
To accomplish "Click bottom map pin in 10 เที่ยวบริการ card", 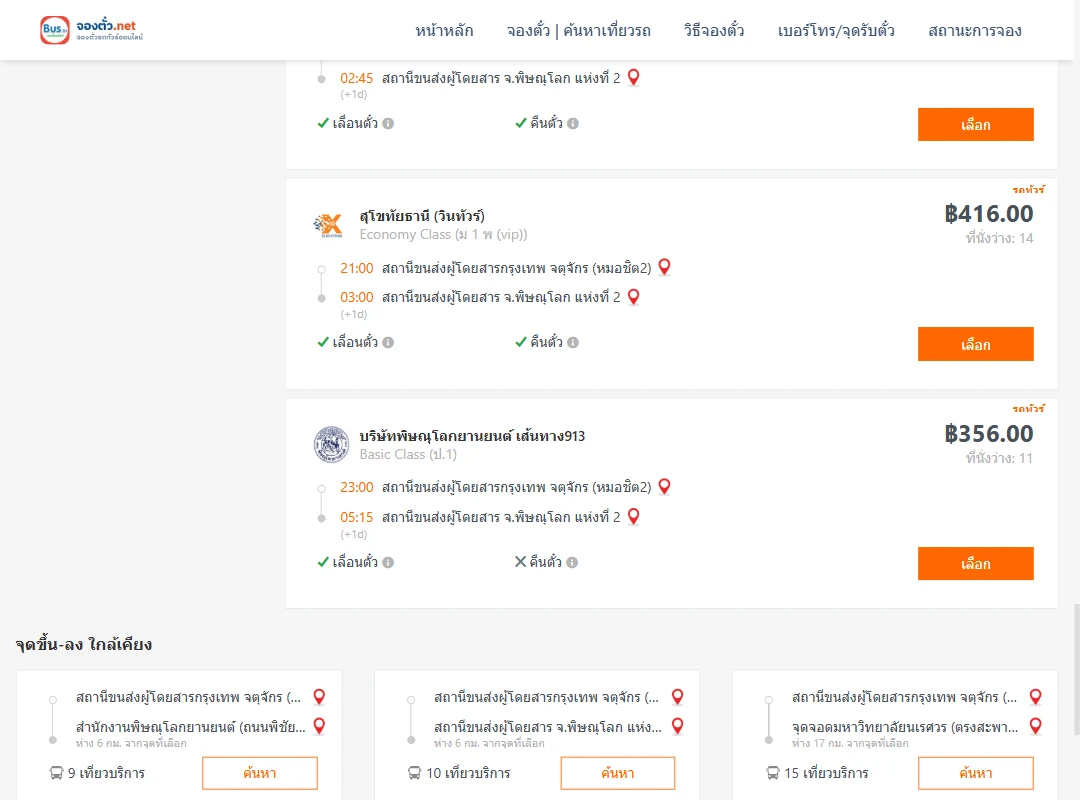I will (678, 726).
